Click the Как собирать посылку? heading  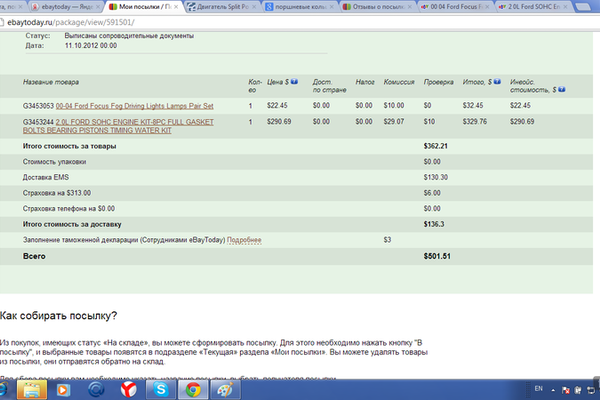[x=59, y=316]
